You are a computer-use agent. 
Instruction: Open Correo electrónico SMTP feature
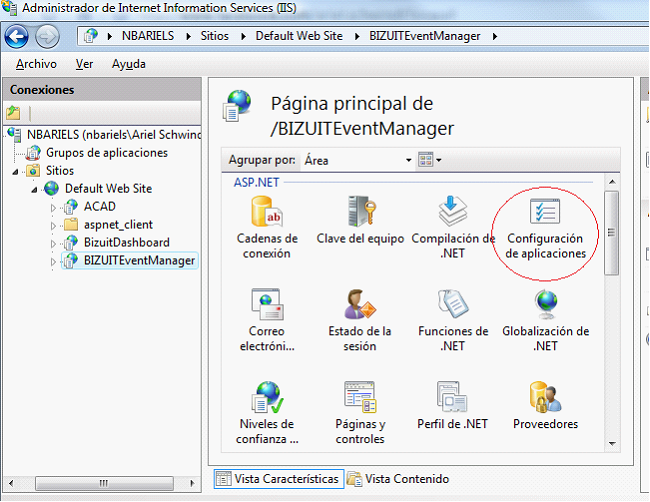[267, 320]
